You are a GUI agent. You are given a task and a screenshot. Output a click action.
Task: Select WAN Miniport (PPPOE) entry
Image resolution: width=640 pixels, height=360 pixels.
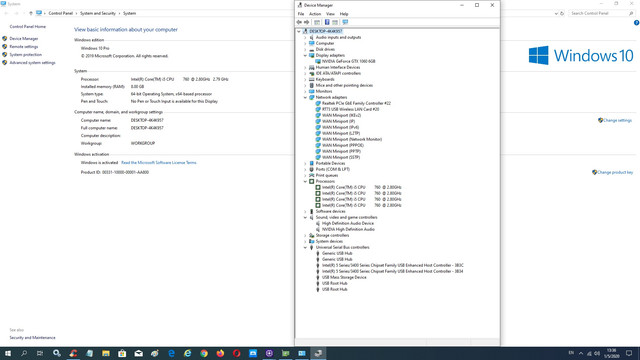pyautogui.click(x=342, y=145)
